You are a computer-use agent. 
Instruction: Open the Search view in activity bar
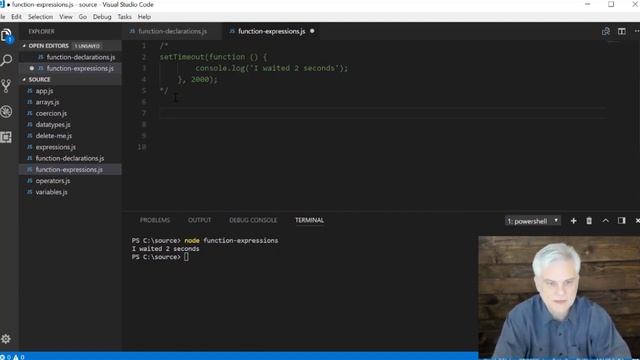pos(7,61)
